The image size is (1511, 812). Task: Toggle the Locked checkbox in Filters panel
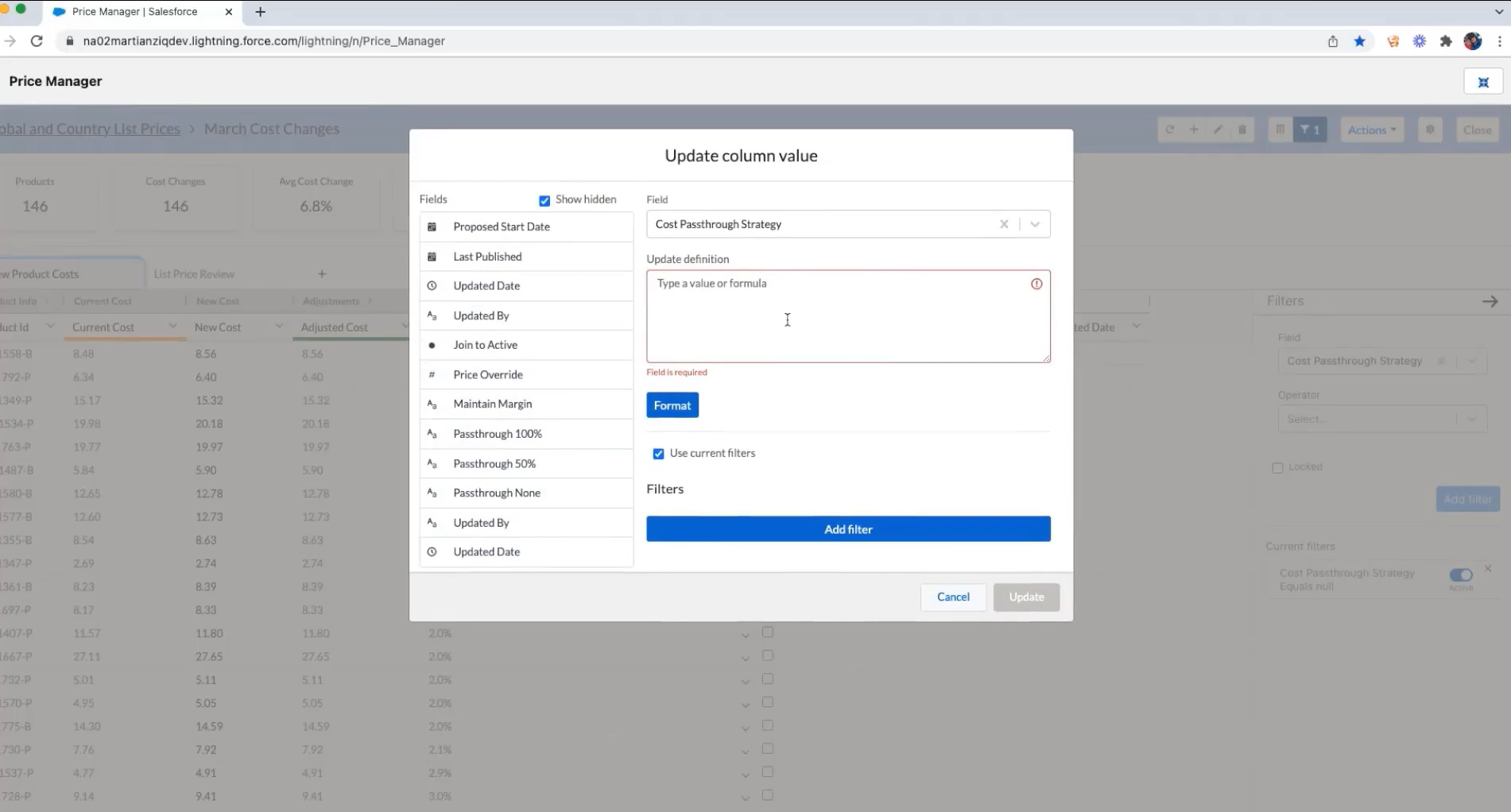(1277, 468)
